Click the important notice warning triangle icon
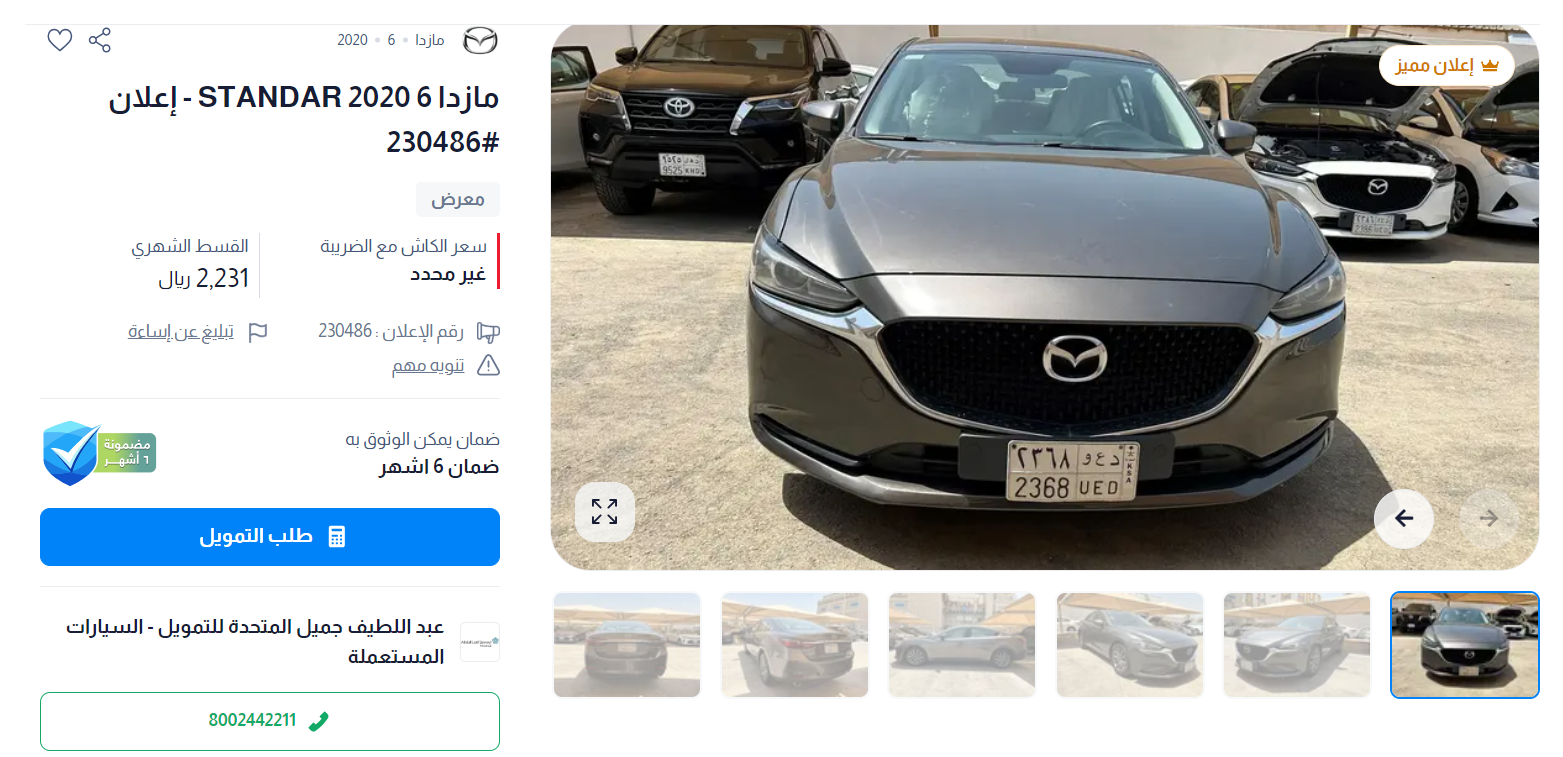The height and width of the screenshot is (757, 1563). (488, 365)
